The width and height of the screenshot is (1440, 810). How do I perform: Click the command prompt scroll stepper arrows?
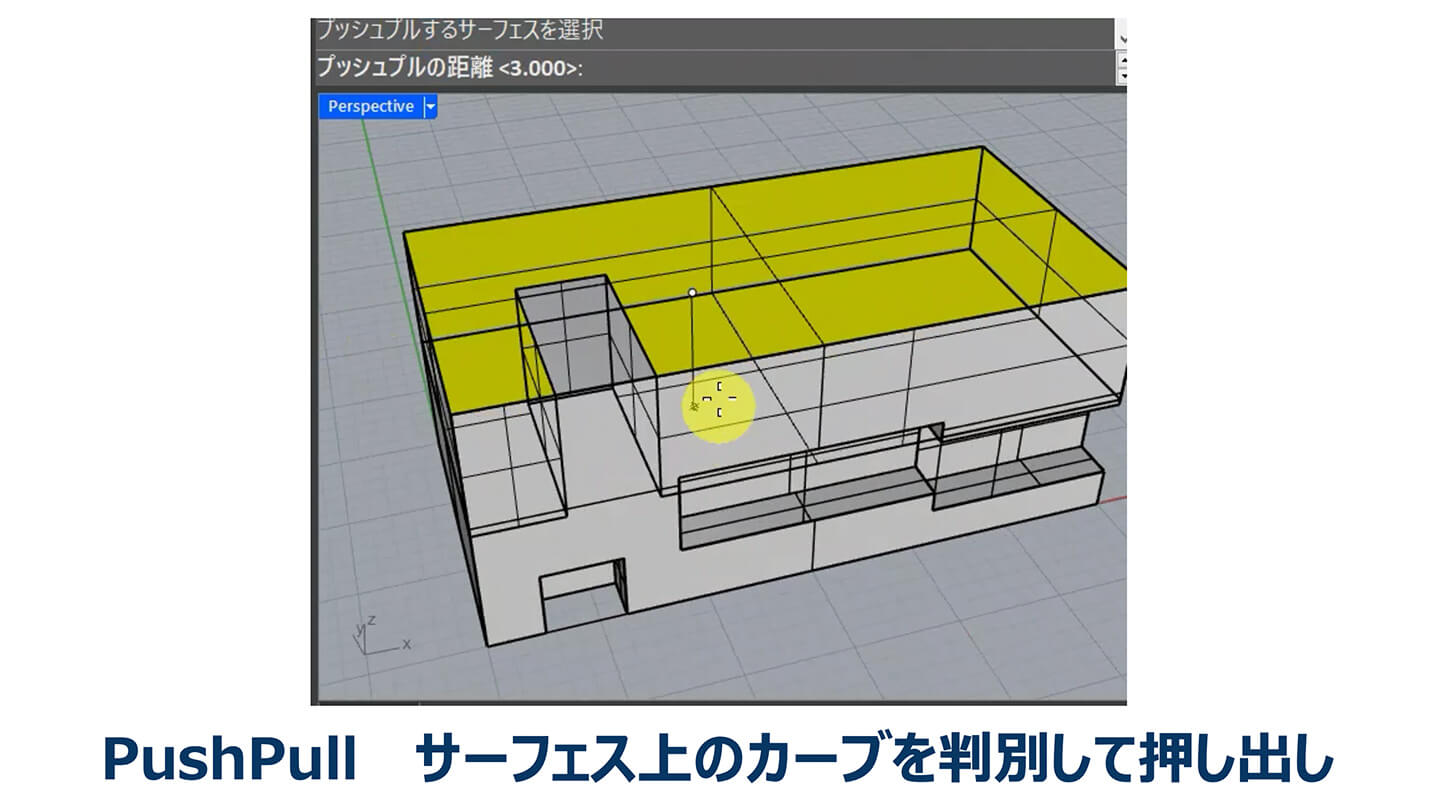pyautogui.click(x=1122, y=68)
